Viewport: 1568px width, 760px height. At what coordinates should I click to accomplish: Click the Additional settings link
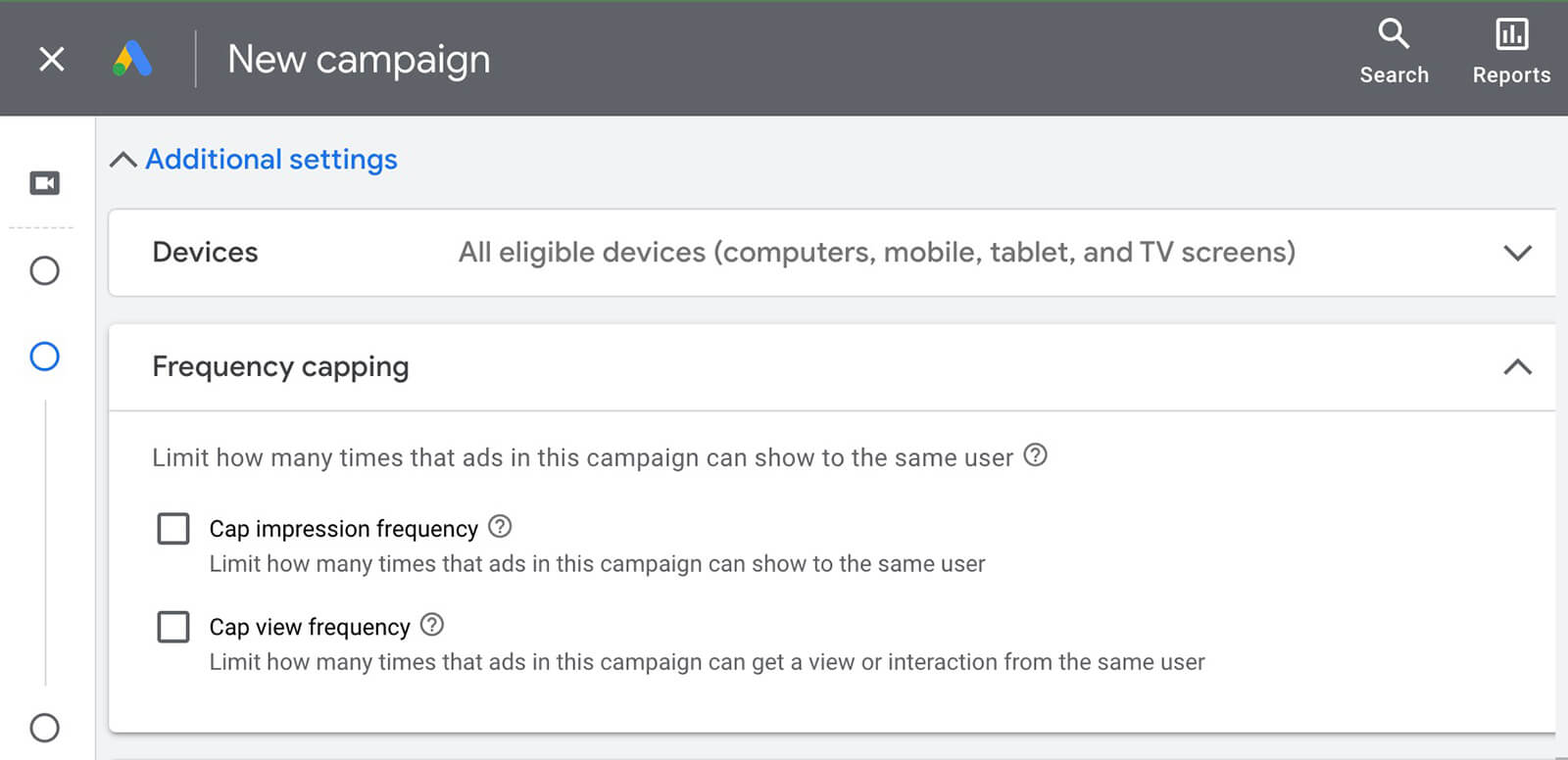[271, 160]
